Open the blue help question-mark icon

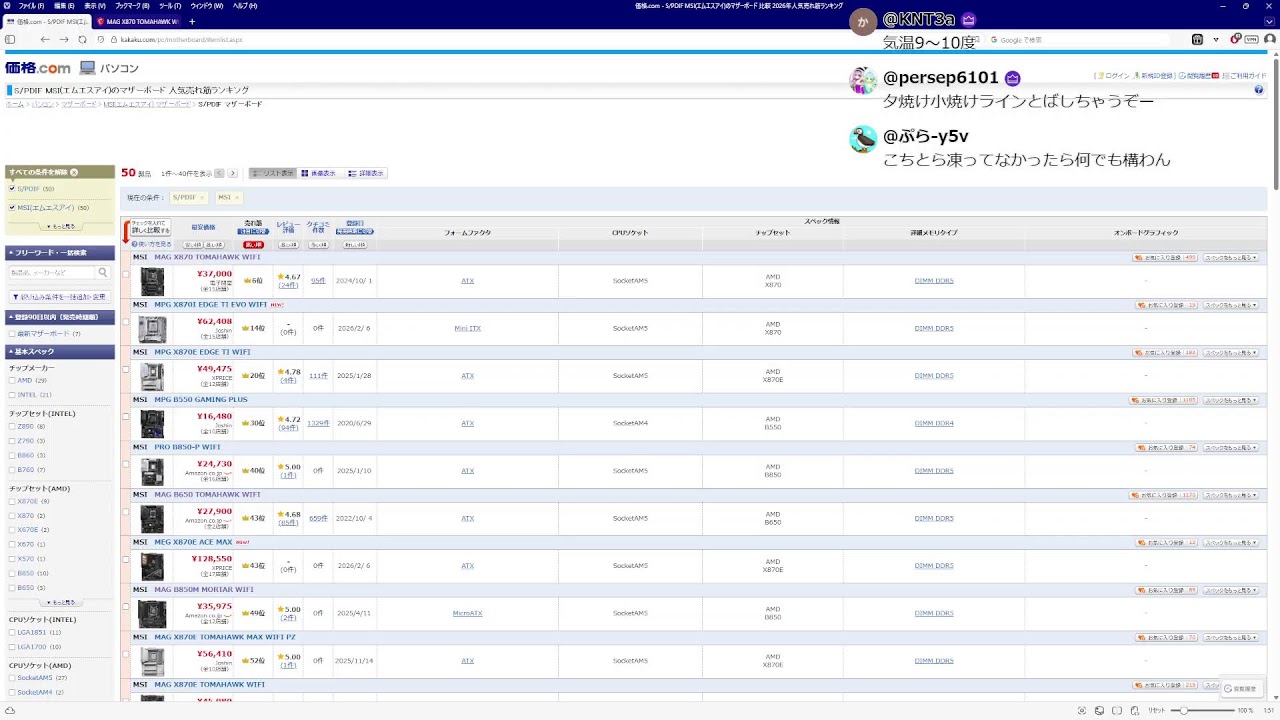tap(1259, 90)
